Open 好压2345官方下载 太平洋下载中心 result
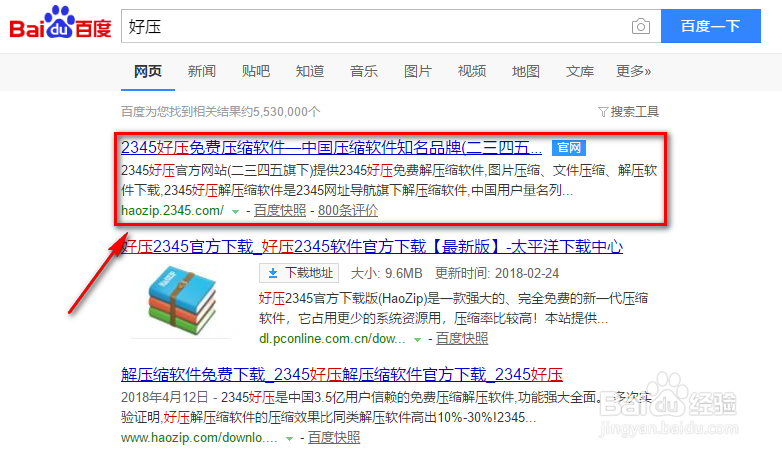 point(372,246)
